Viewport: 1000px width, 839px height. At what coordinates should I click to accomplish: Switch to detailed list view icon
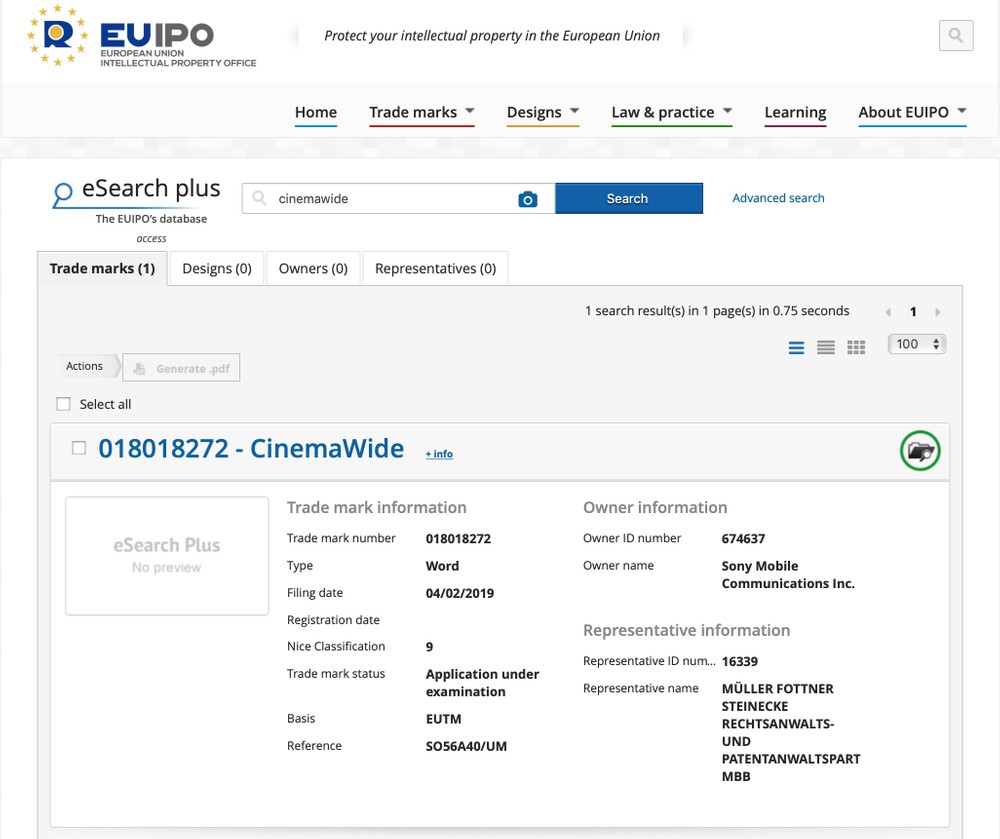point(796,347)
